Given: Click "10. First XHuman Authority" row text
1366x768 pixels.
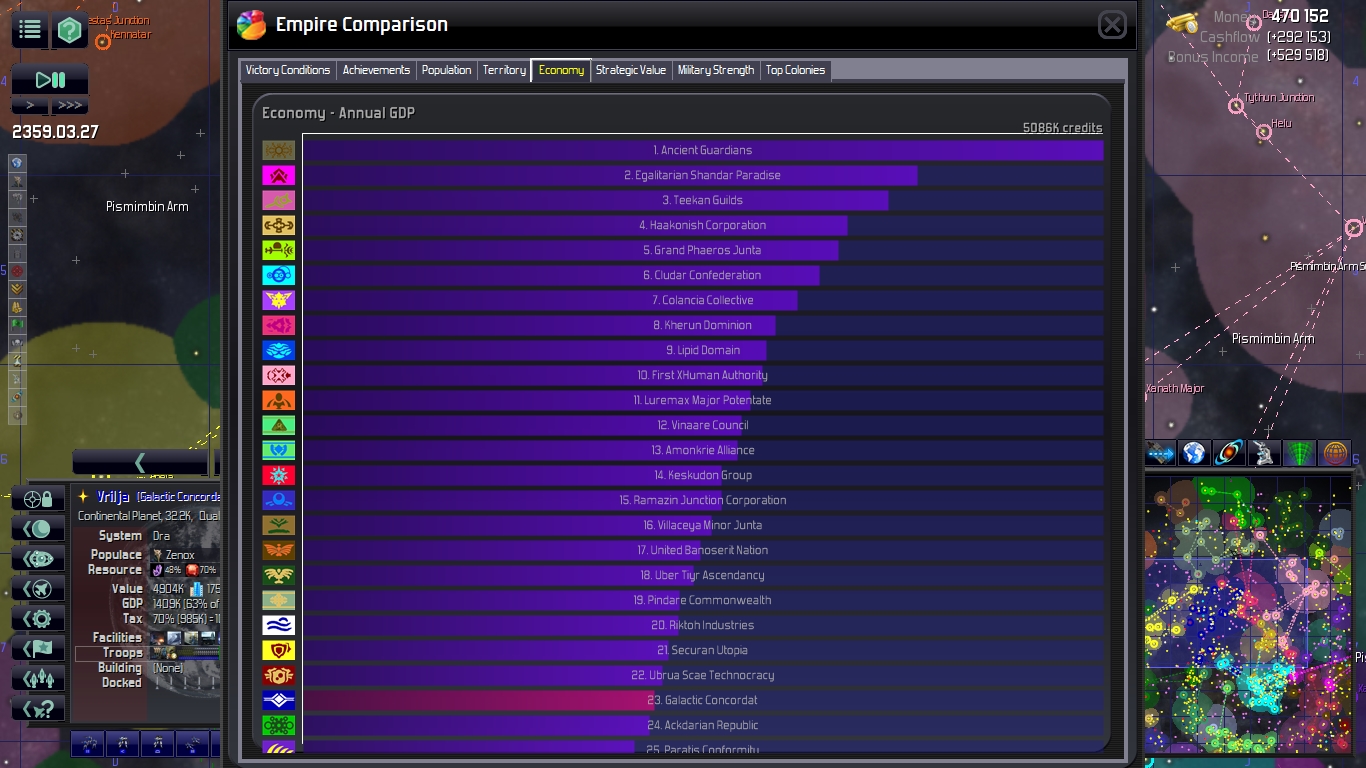Looking at the screenshot, I should [x=702, y=375].
